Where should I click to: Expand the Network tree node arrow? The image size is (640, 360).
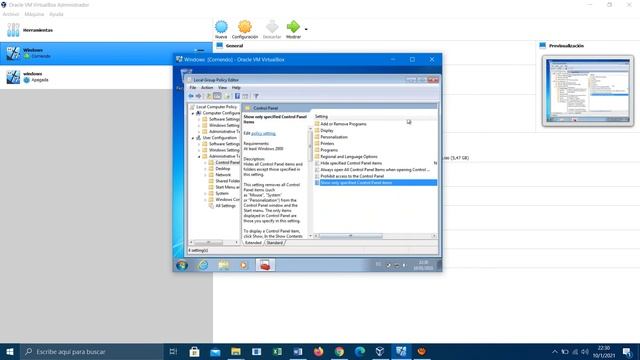point(206,175)
